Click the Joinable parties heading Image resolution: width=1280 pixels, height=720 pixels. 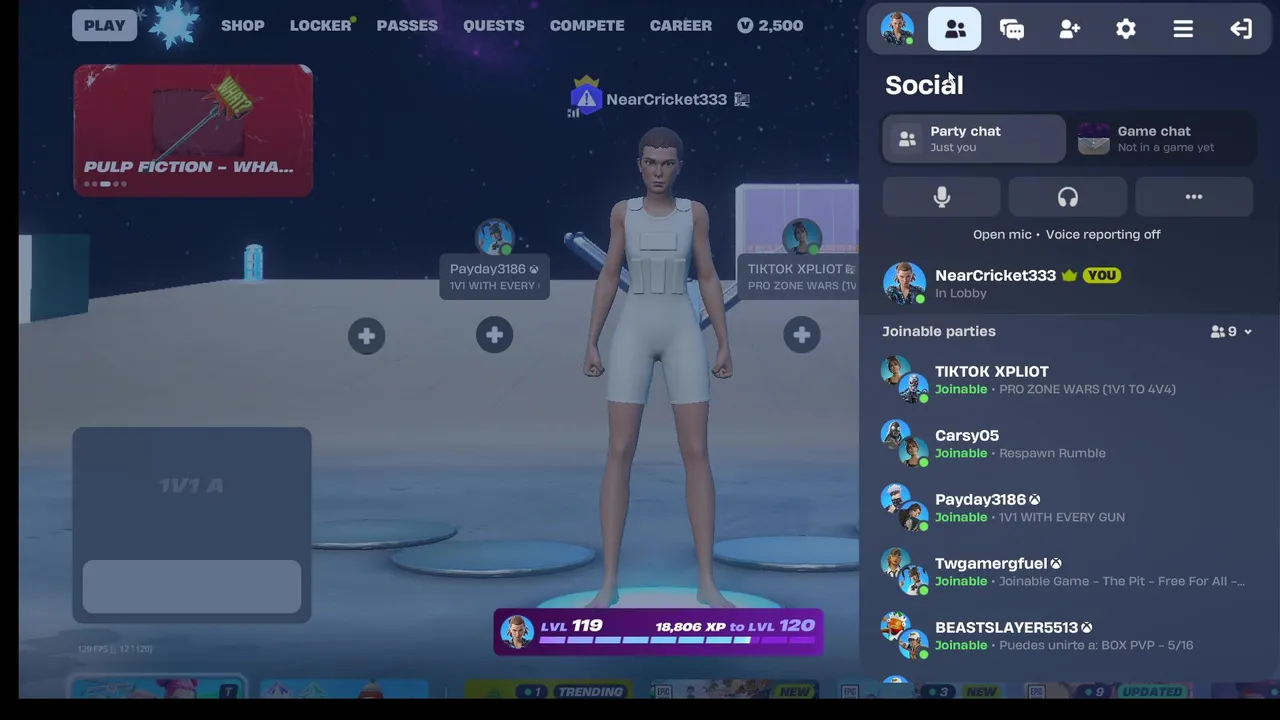point(939,331)
